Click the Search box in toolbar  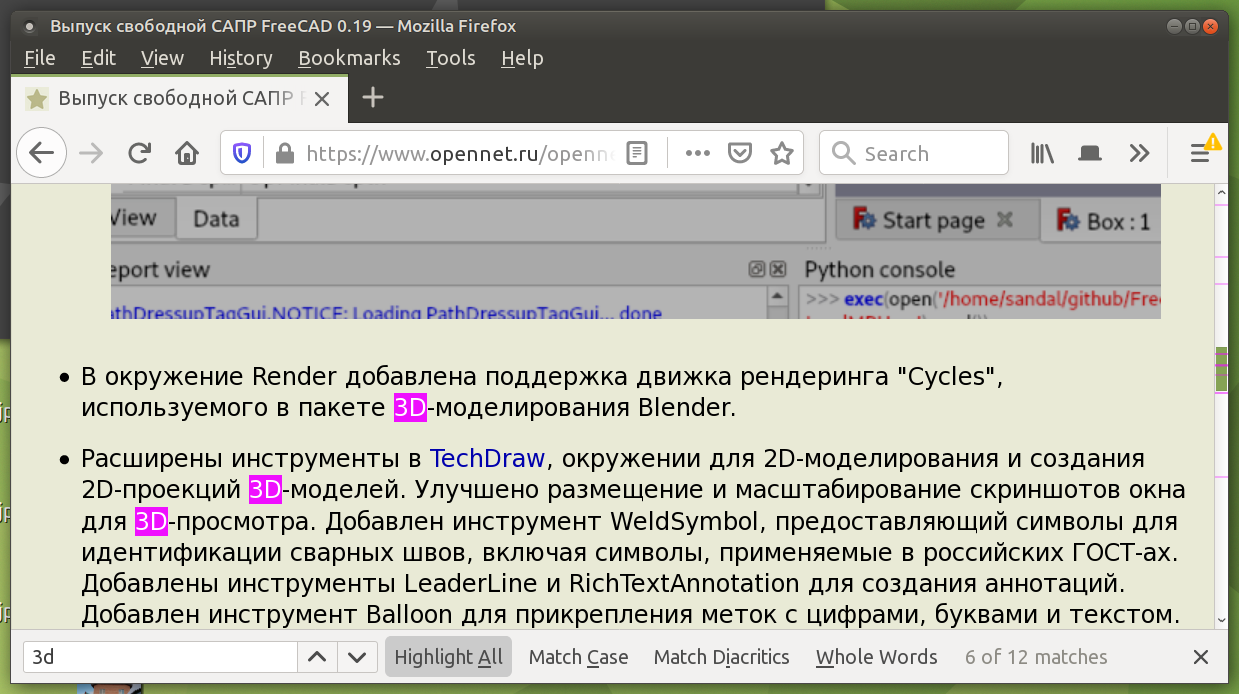pos(914,153)
